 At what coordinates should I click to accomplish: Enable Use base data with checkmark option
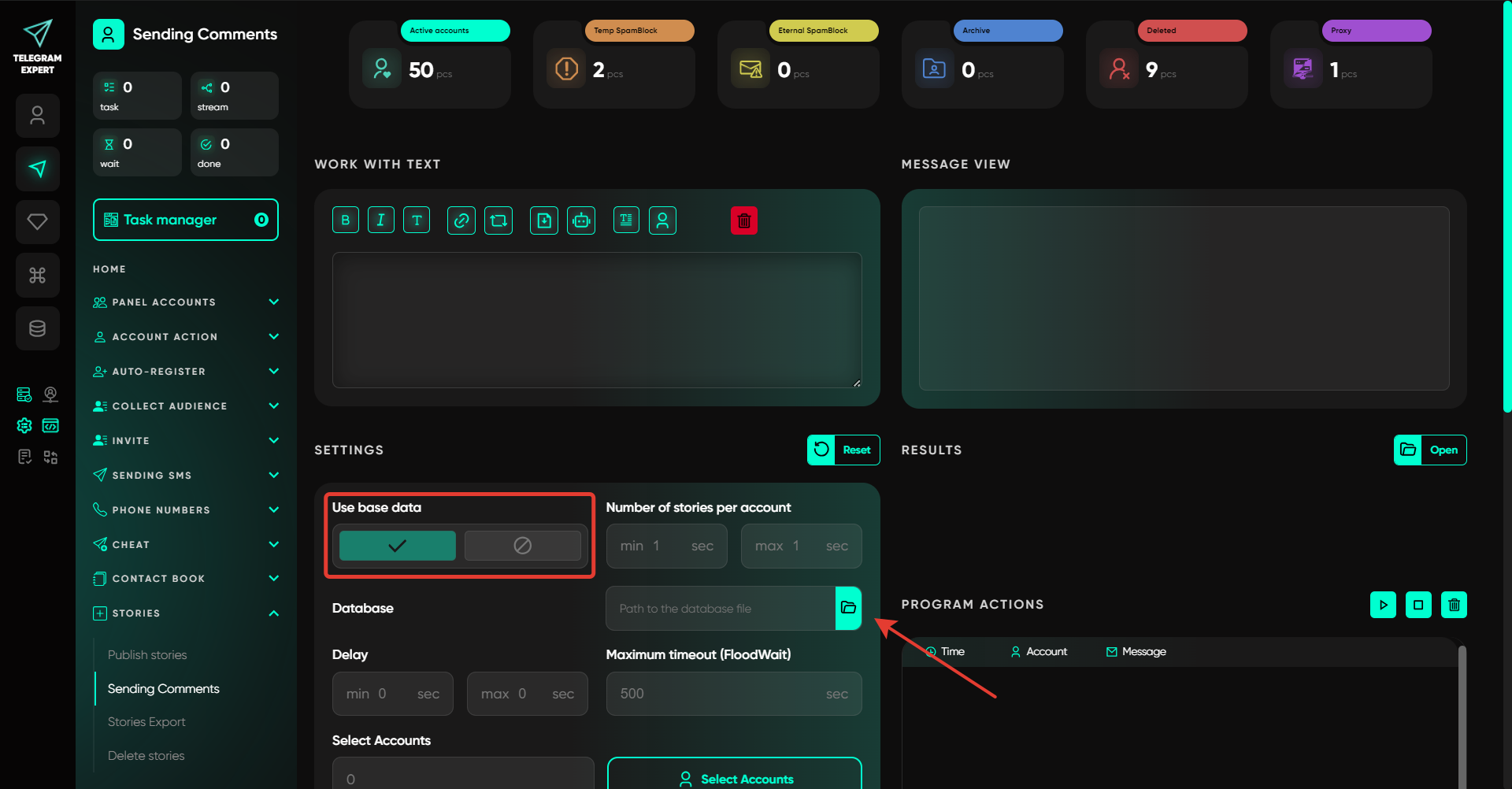(x=398, y=546)
